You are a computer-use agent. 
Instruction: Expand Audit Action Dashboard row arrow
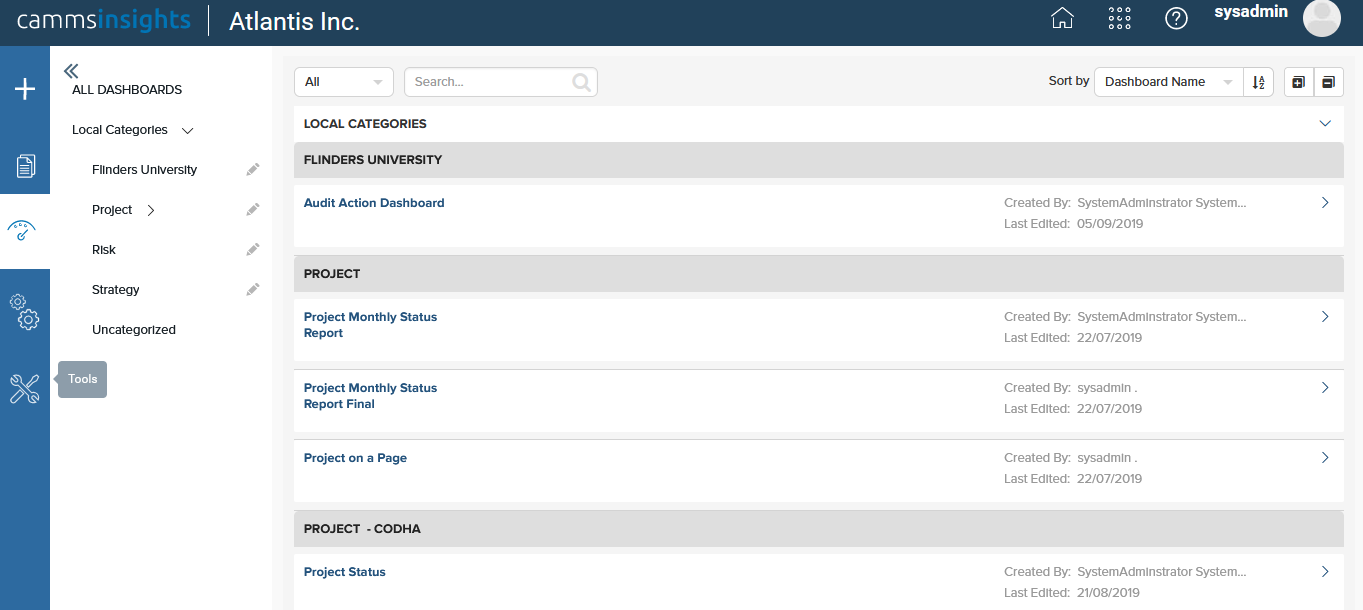pyautogui.click(x=1325, y=203)
